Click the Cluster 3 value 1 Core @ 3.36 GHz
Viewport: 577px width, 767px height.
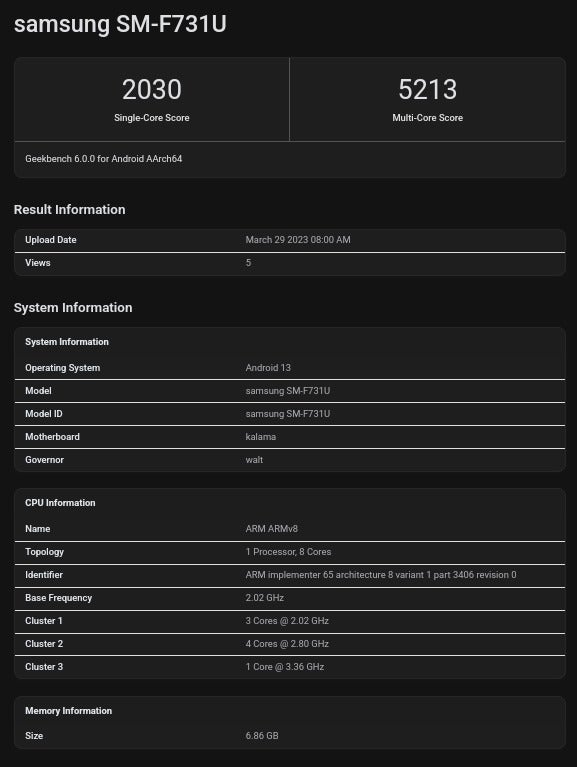285,667
